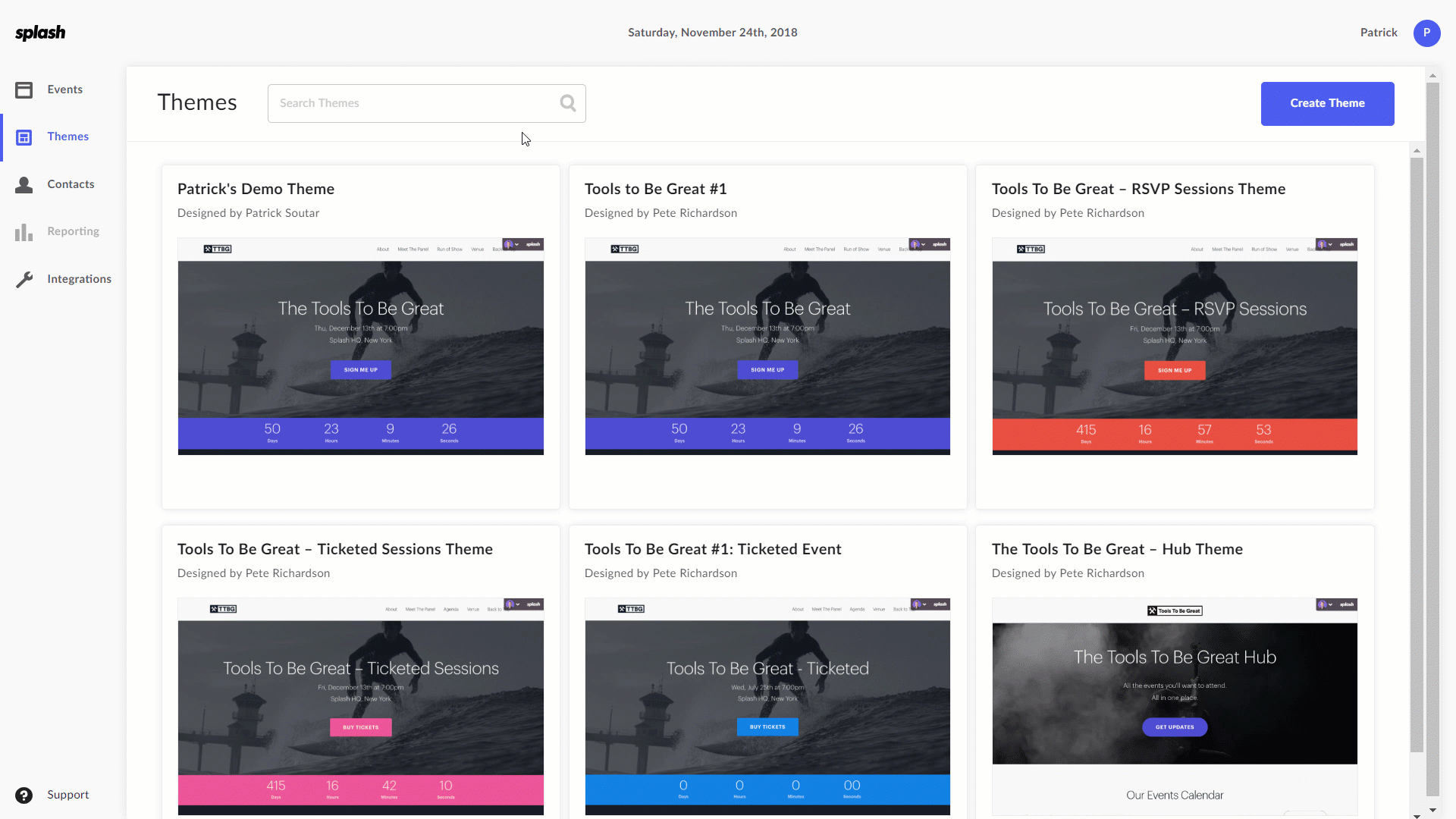The height and width of the screenshot is (819, 1456).
Task: Open Patrick's Demo Theme title
Action: [256, 189]
